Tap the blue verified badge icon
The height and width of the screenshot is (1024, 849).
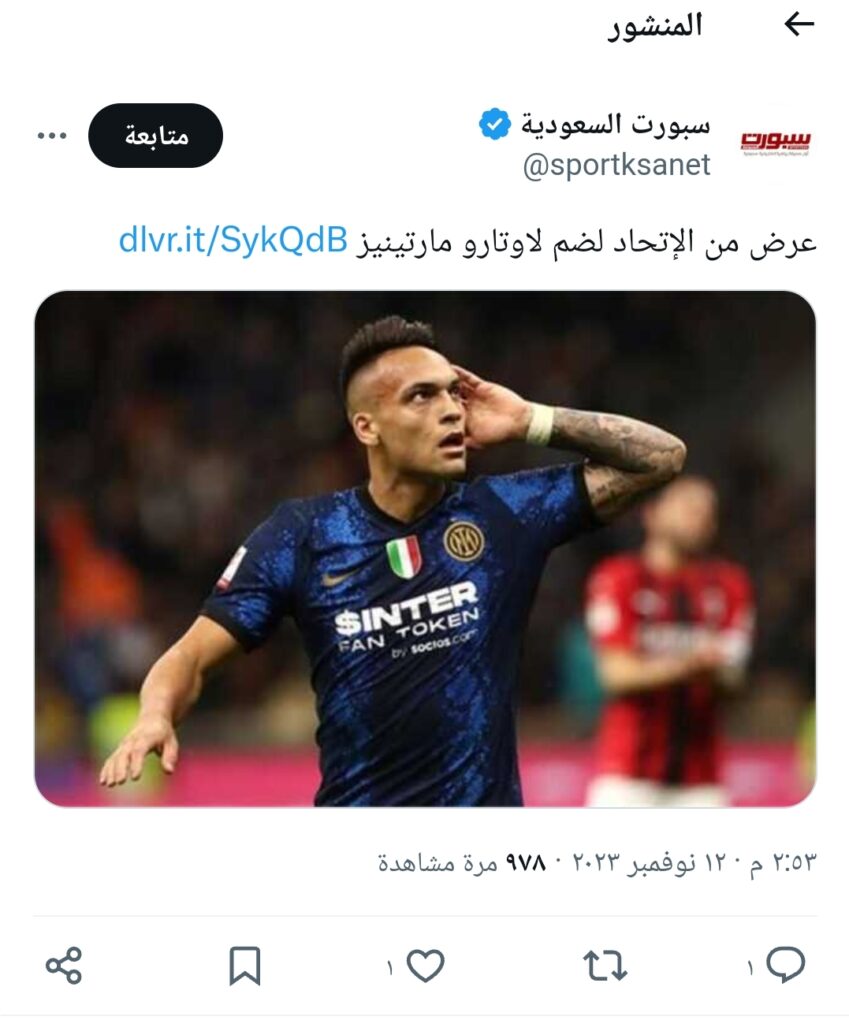click(494, 124)
